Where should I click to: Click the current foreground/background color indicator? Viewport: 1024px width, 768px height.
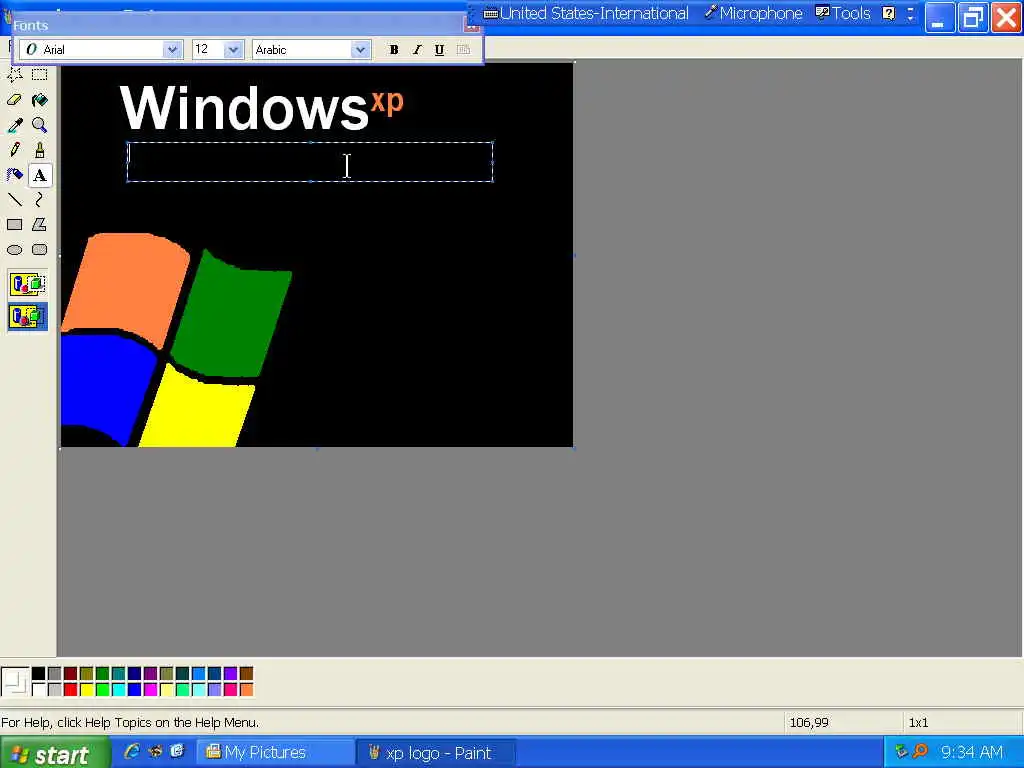(15, 681)
